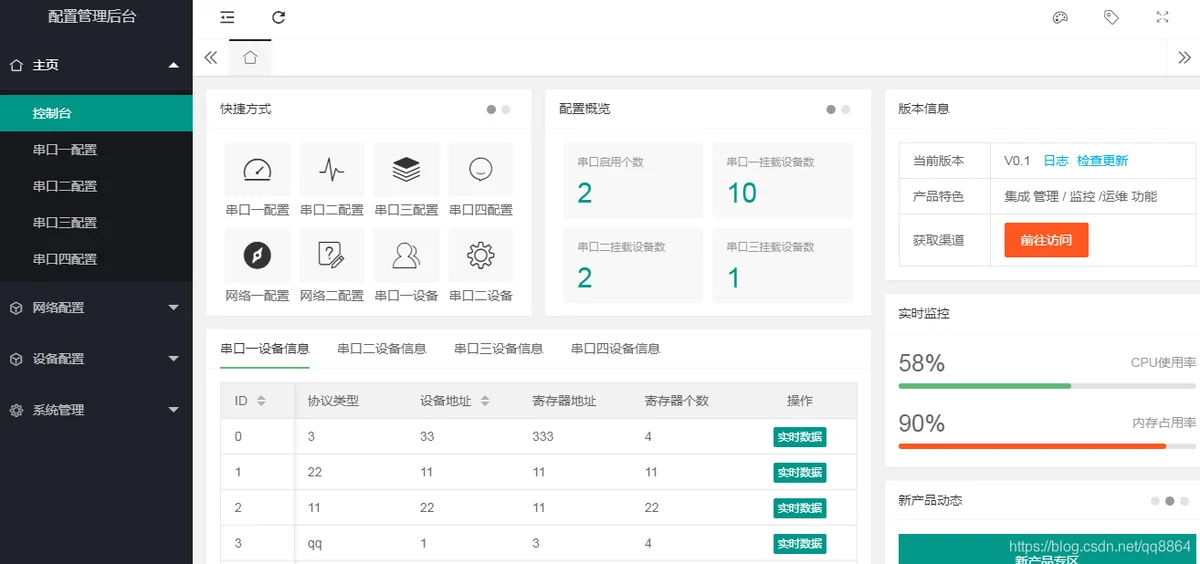Open the tag notes icon

[1111, 17]
